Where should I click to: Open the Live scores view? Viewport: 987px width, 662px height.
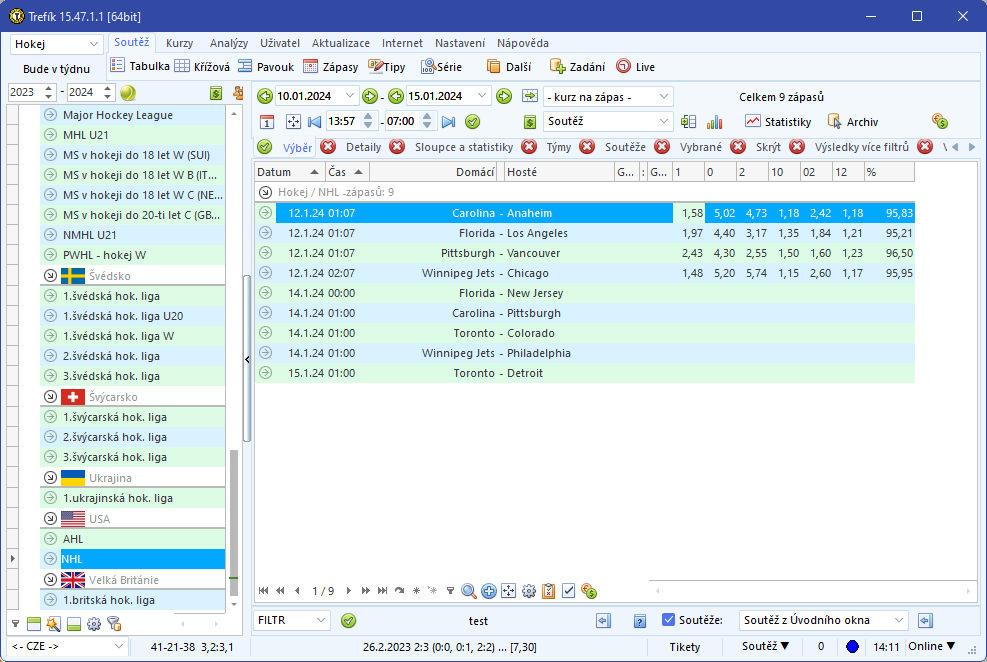[x=636, y=66]
